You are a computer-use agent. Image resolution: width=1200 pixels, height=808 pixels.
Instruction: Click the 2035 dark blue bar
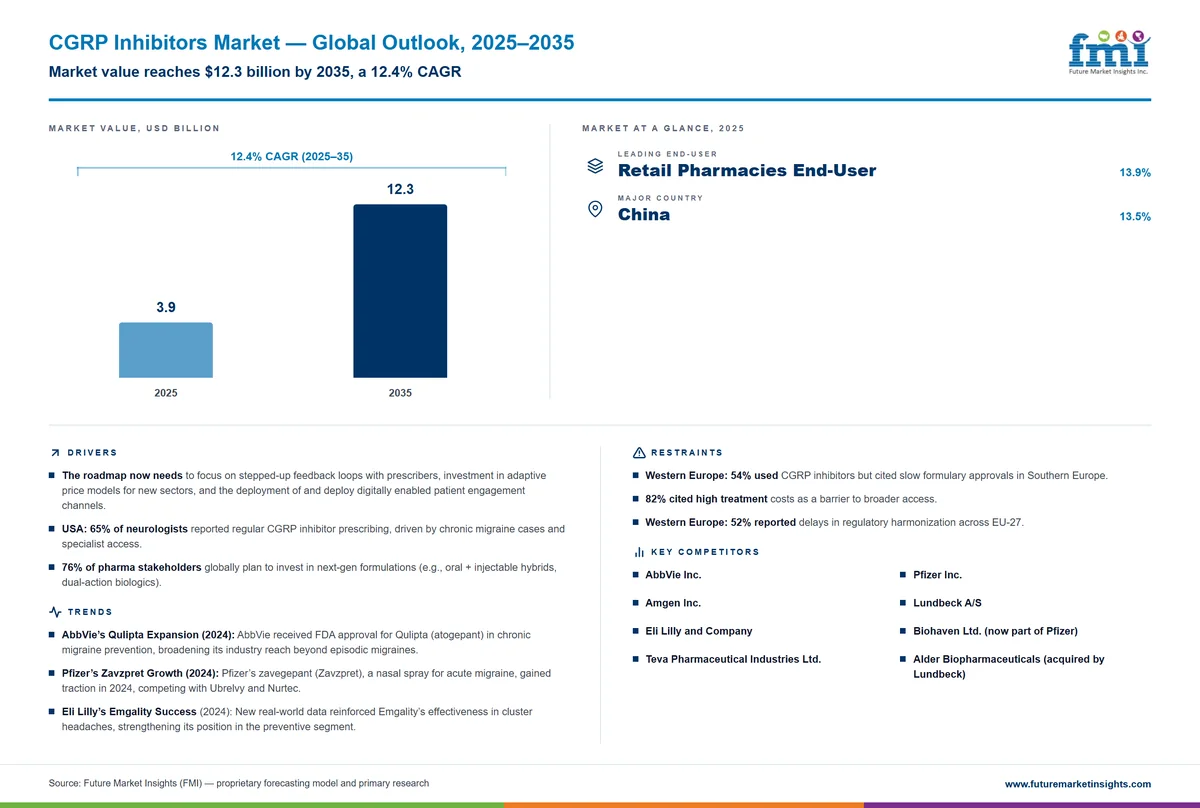pyautogui.click(x=400, y=291)
